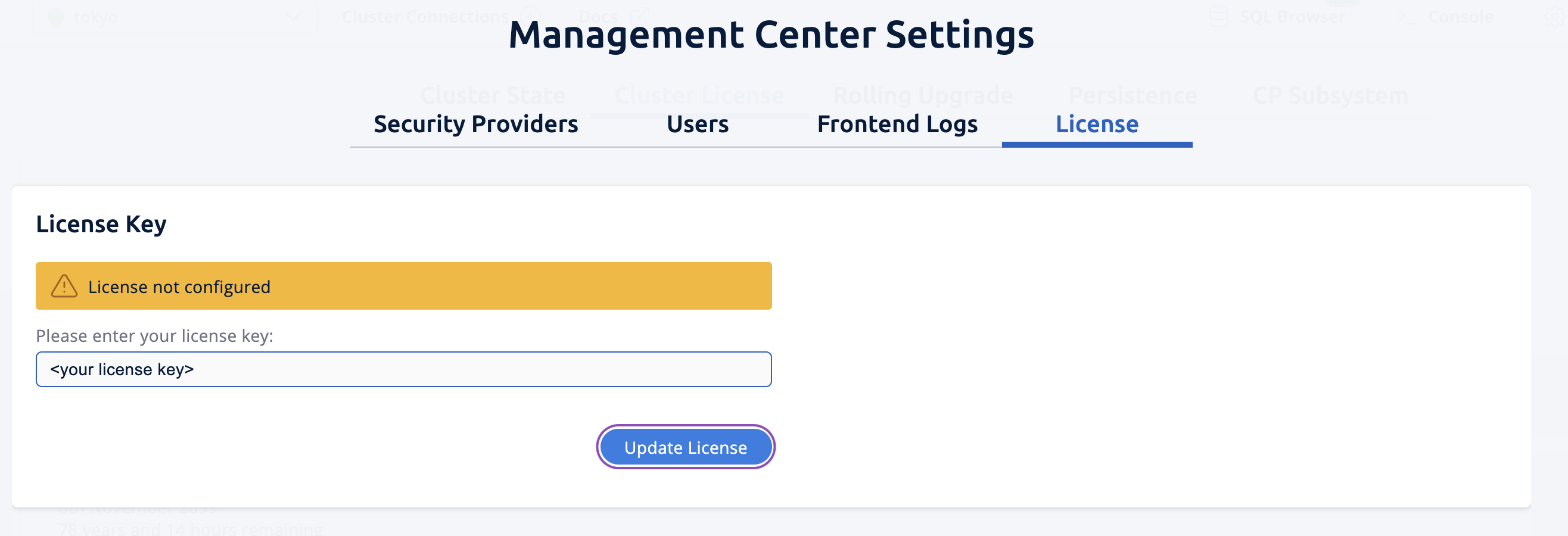This screenshot has width=1568, height=536.
Task: Focus the license key input field
Action: [x=403, y=369]
